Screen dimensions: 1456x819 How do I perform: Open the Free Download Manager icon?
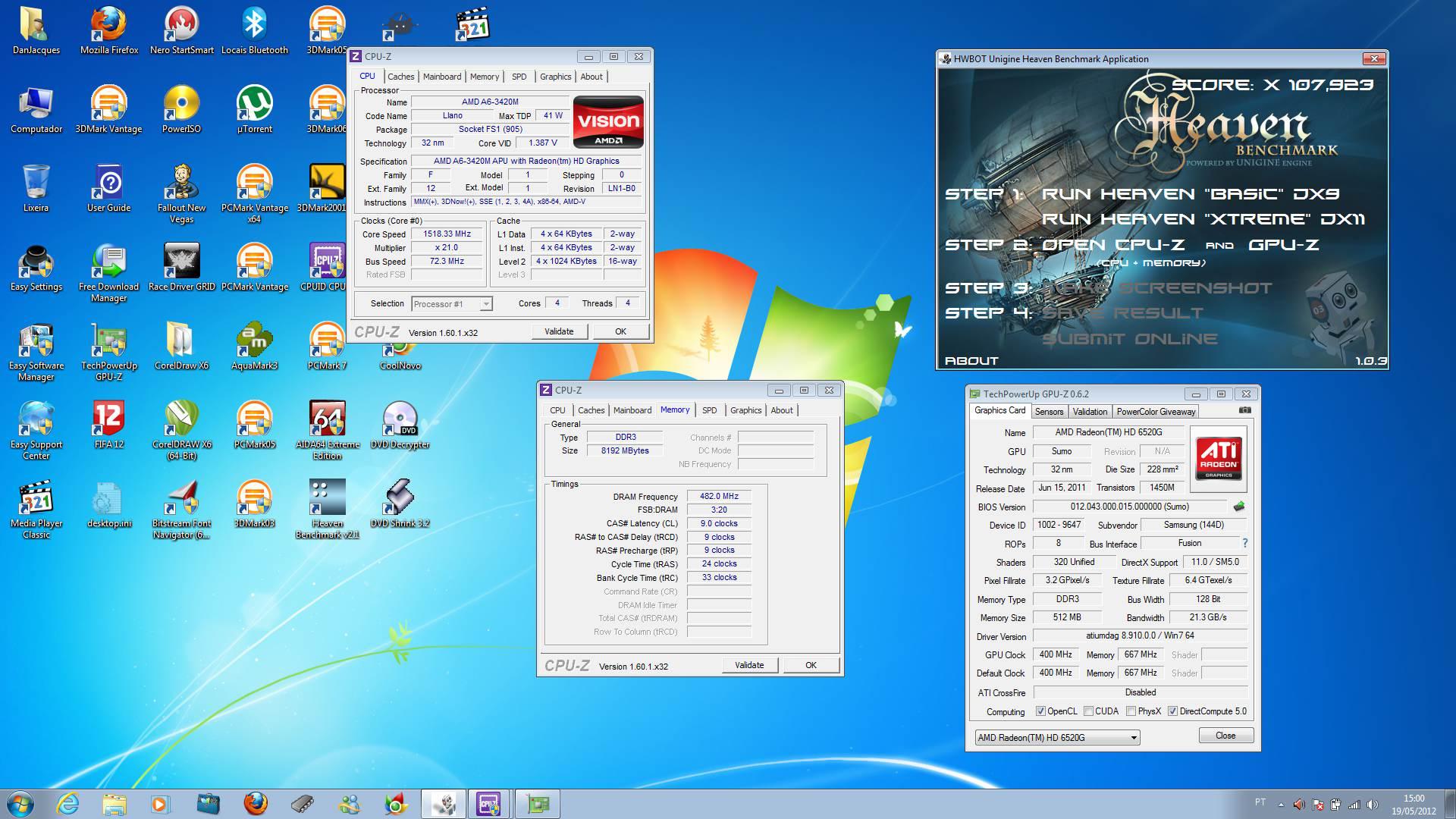click(109, 272)
